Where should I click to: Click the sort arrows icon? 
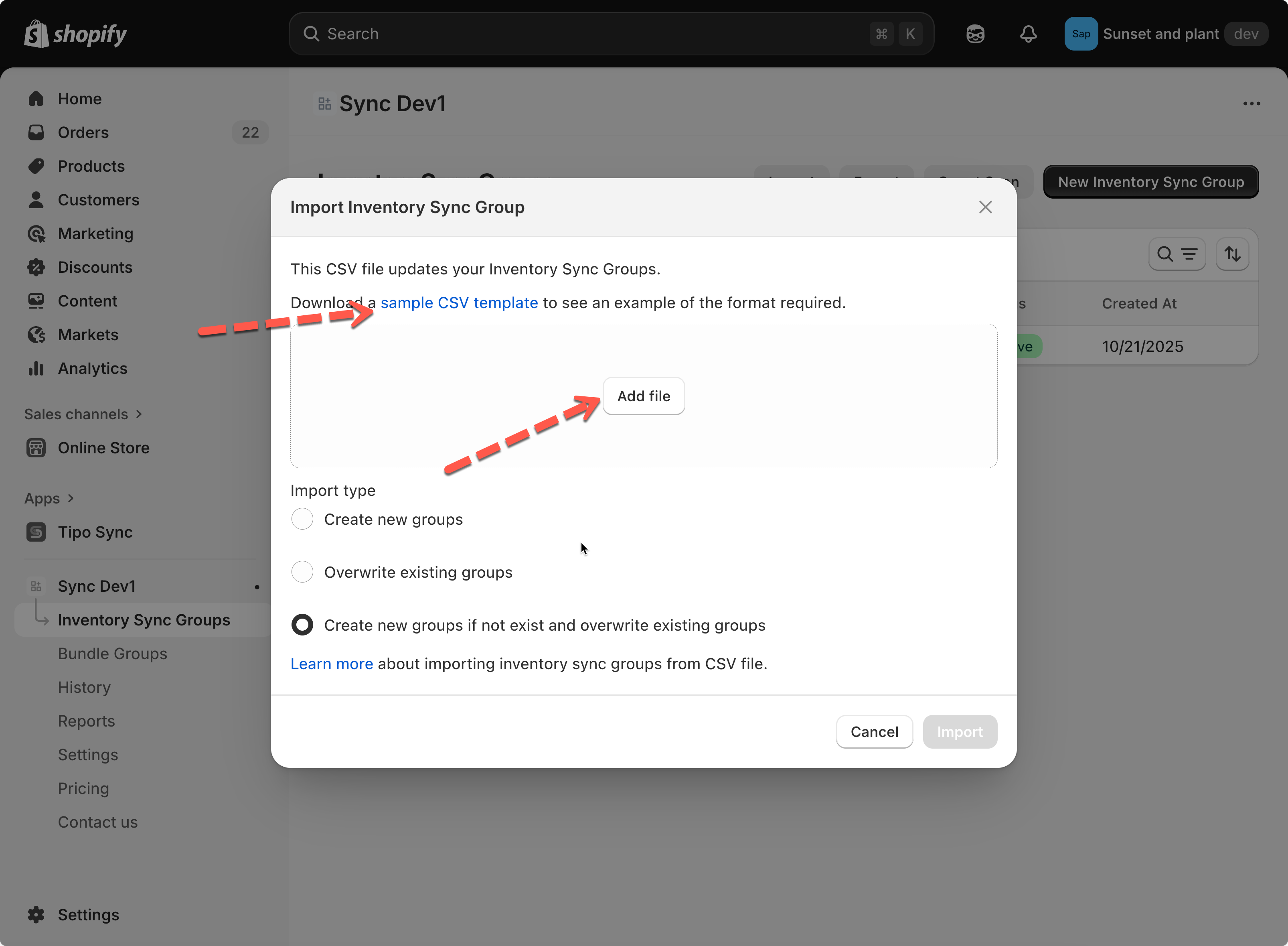(1232, 254)
